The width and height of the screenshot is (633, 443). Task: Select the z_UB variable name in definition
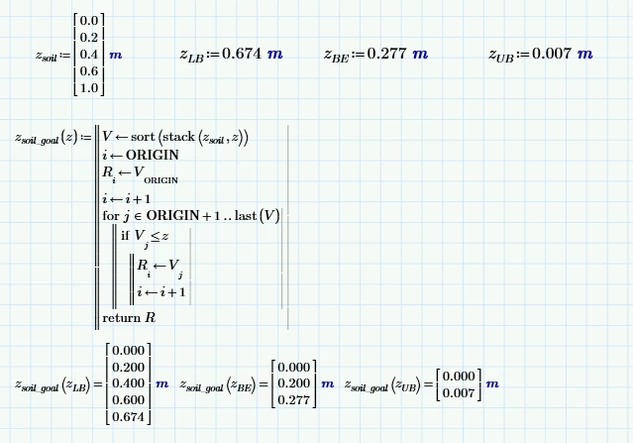pos(501,55)
